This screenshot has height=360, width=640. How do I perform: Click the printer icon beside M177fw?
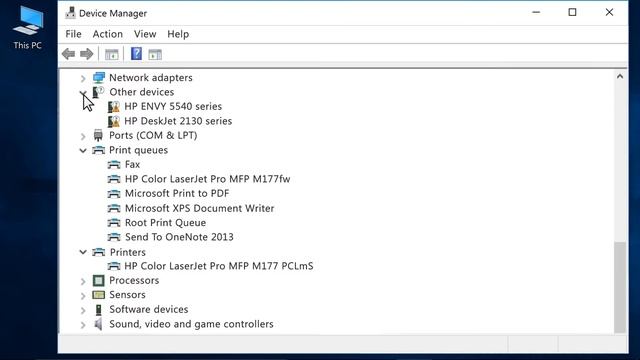[x=114, y=179]
